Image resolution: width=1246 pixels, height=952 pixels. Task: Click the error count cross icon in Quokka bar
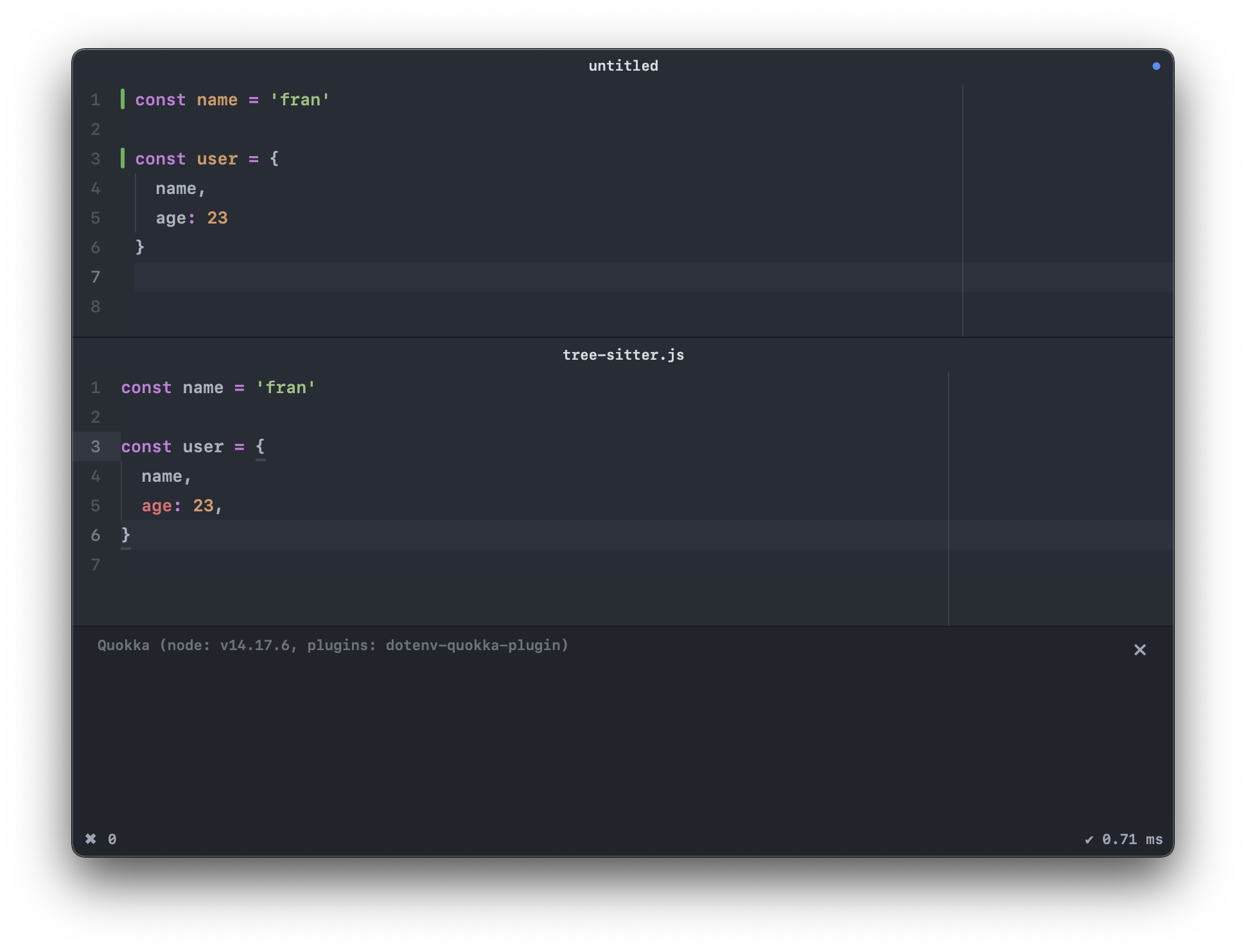91,839
